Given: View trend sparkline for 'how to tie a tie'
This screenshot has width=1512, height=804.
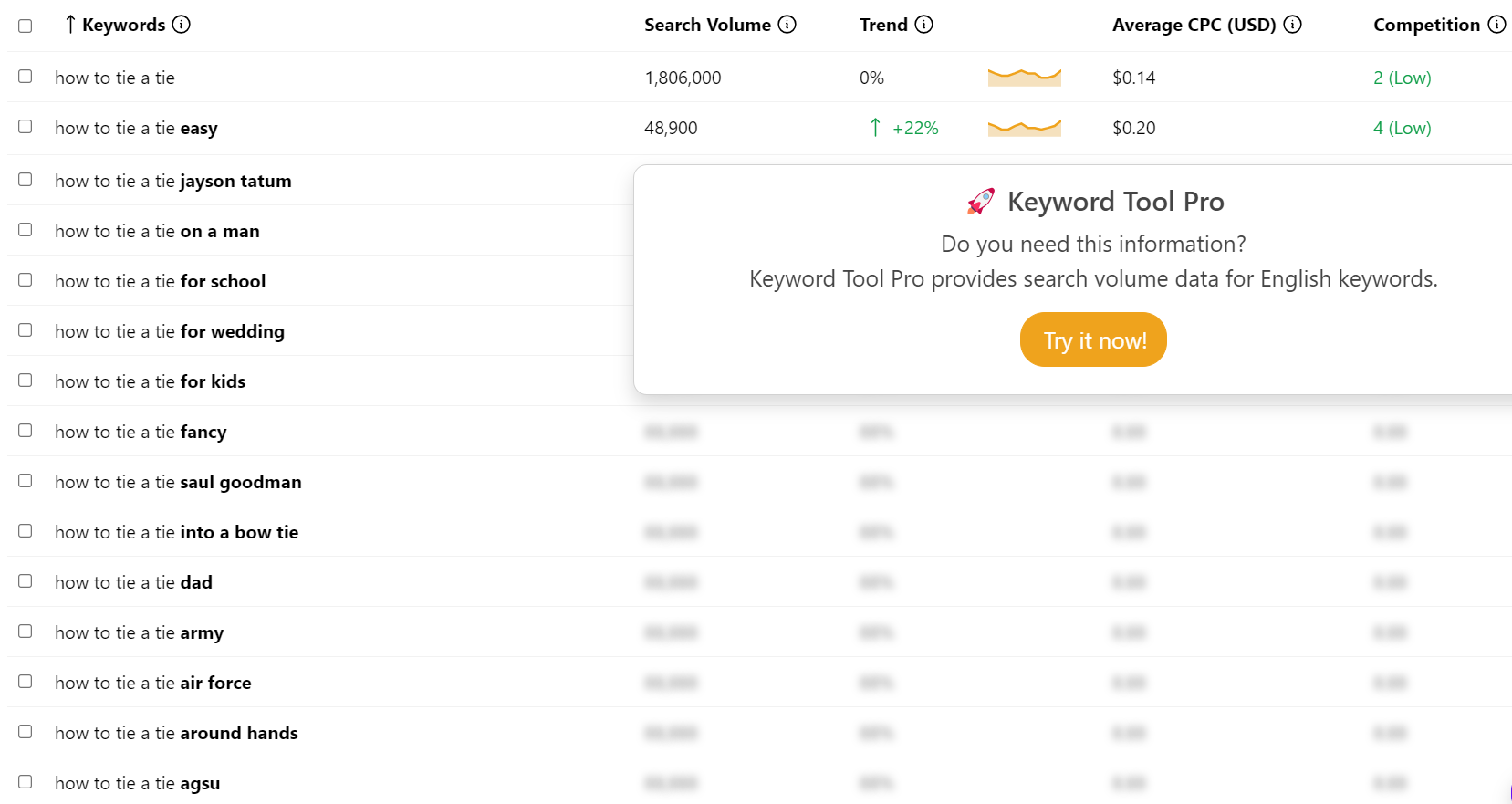Looking at the screenshot, I should [x=1025, y=77].
